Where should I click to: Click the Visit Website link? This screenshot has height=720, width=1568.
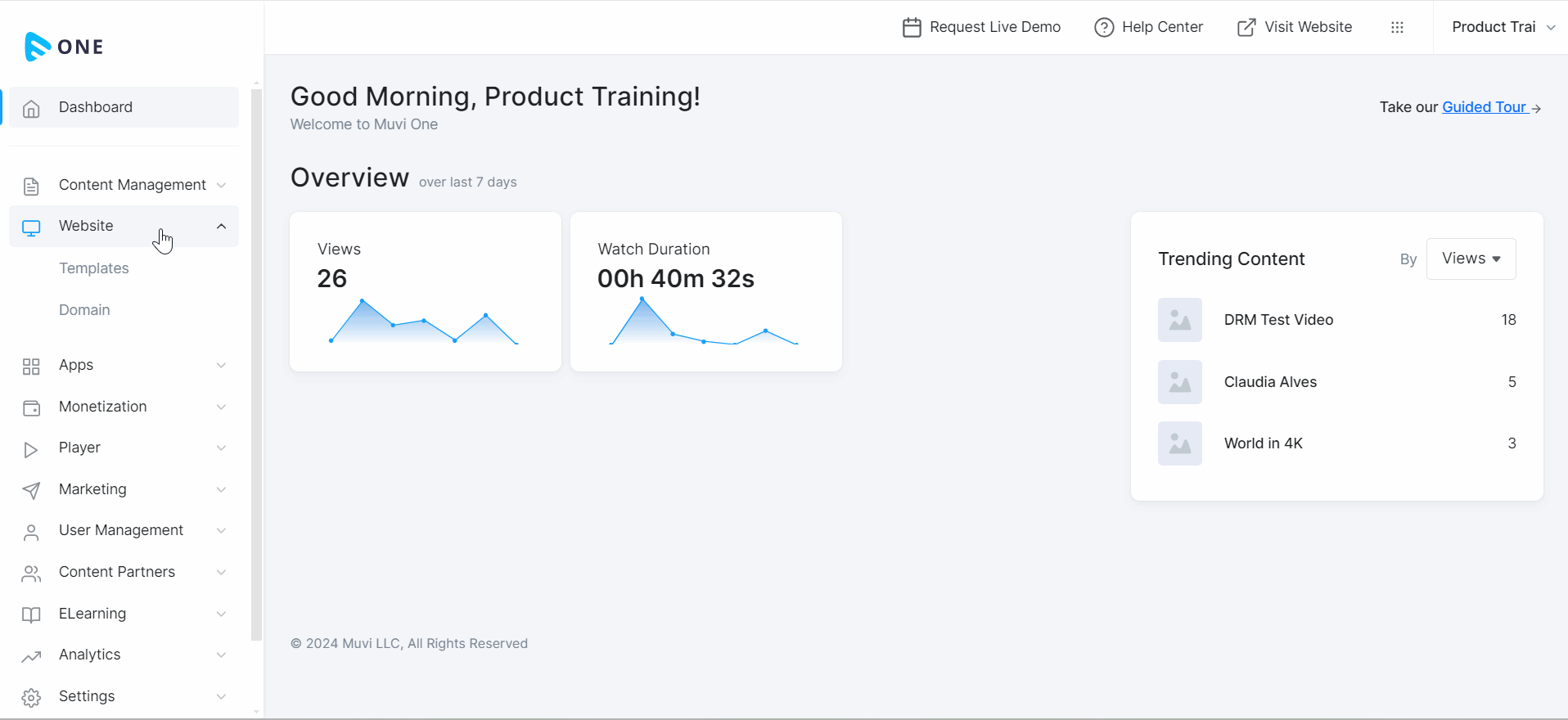(1294, 27)
